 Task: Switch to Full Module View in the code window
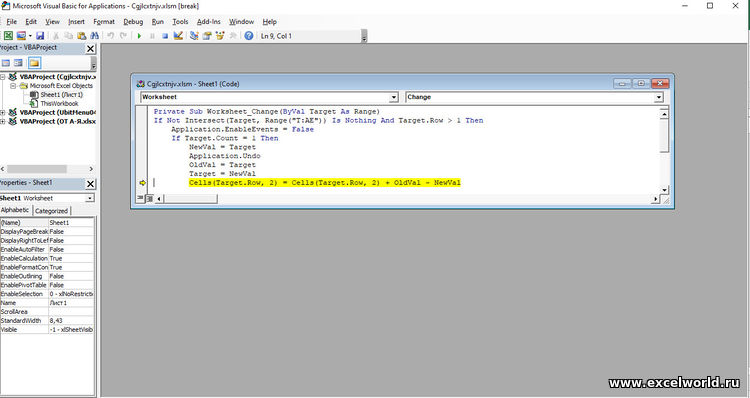tap(149, 198)
